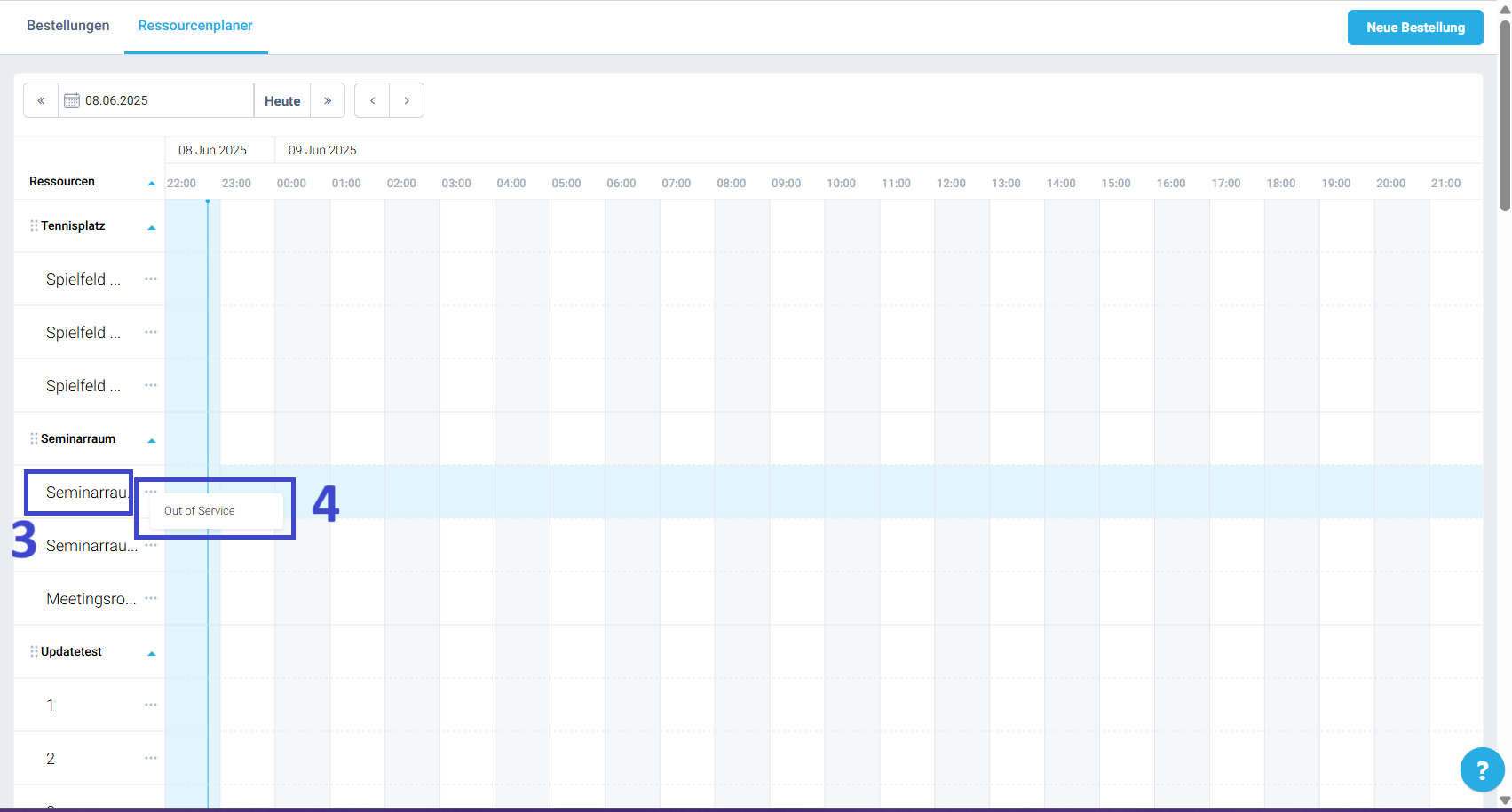This screenshot has height=812, width=1512.
Task: Click the 12:00 time column header
Action: (951, 183)
